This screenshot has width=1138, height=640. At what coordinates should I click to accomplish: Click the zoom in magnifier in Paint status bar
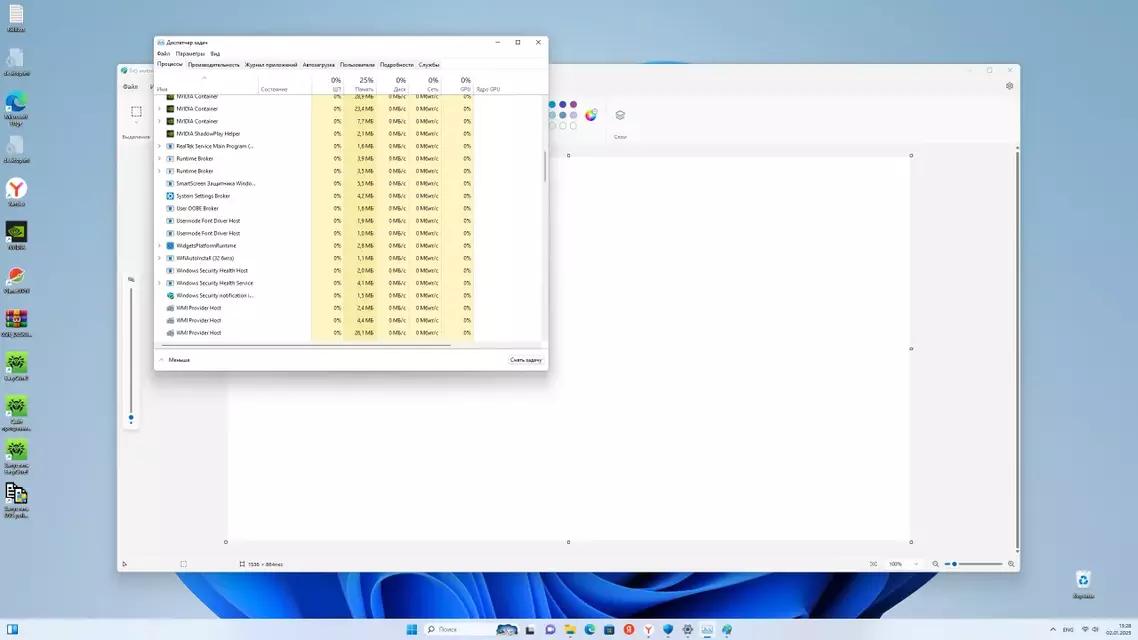pyautogui.click(x=1011, y=564)
